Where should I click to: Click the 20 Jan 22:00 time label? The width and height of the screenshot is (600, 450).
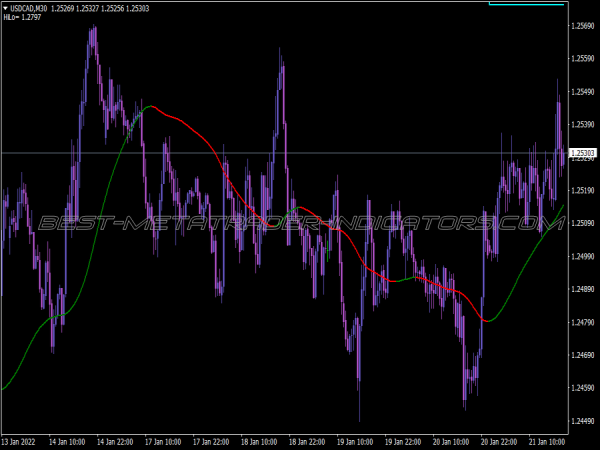pyautogui.click(x=499, y=442)
